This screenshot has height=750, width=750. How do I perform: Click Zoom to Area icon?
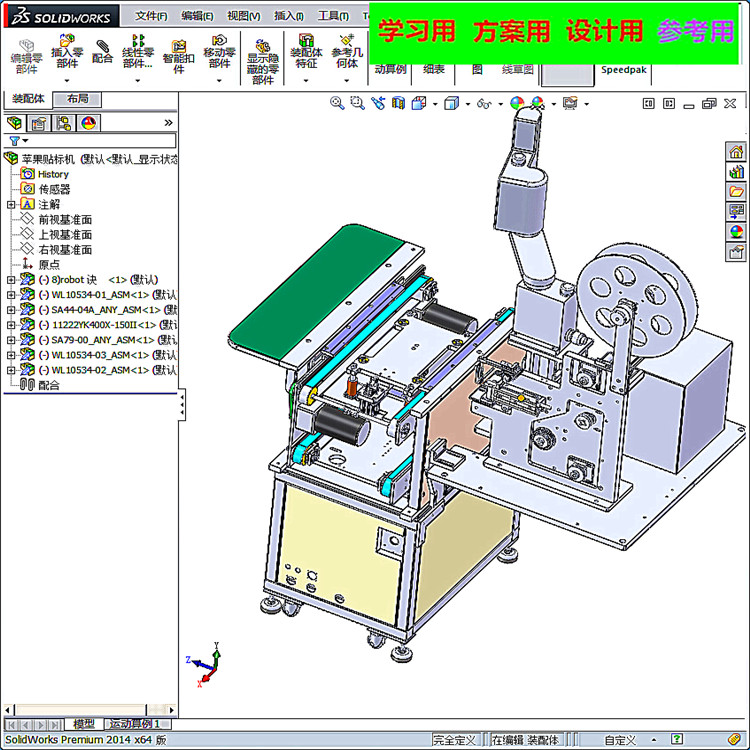357,103
